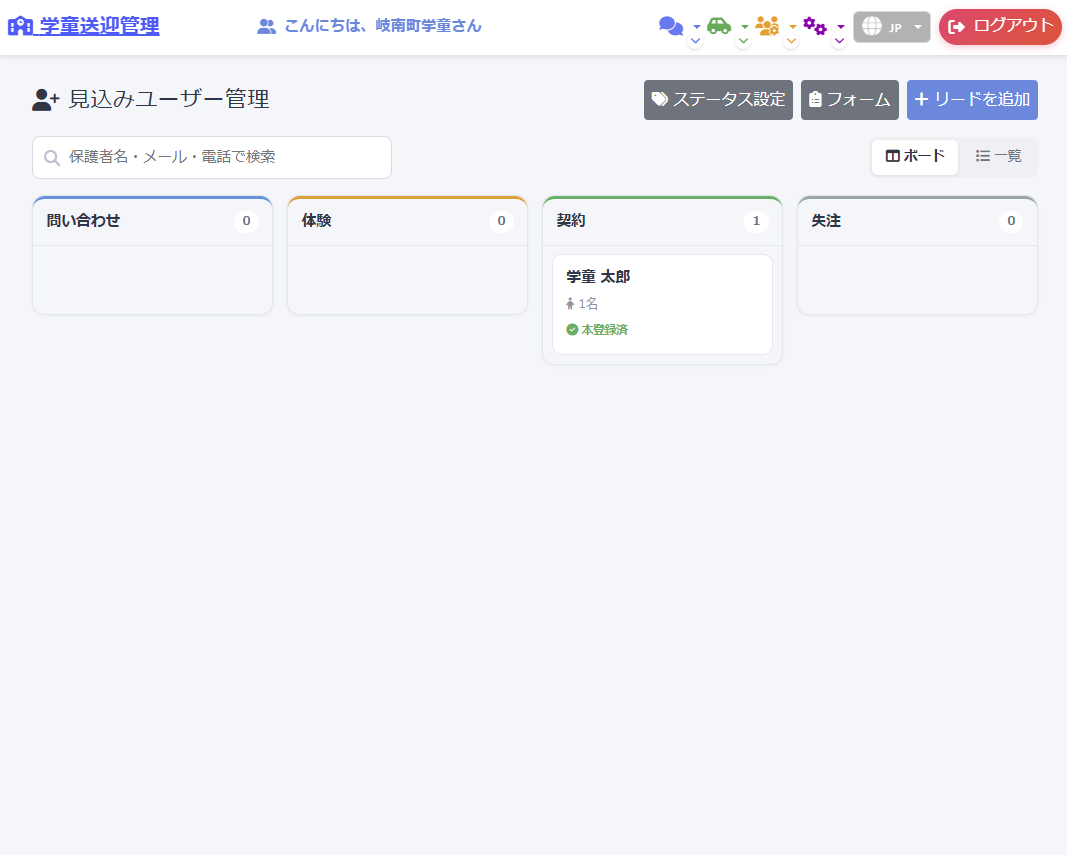Click the 1名 child count on the card
The width and height of the screenshot is (1067, 855).
coord(582,304)
